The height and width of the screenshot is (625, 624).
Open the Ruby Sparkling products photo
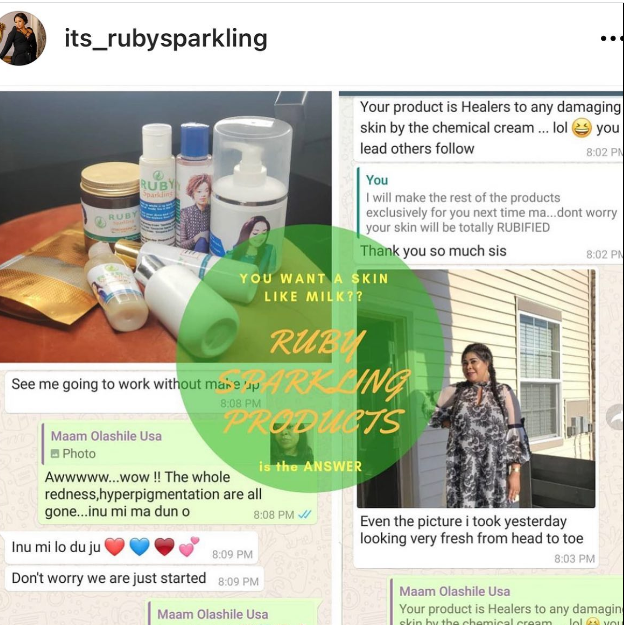click(x=165, y=227)
